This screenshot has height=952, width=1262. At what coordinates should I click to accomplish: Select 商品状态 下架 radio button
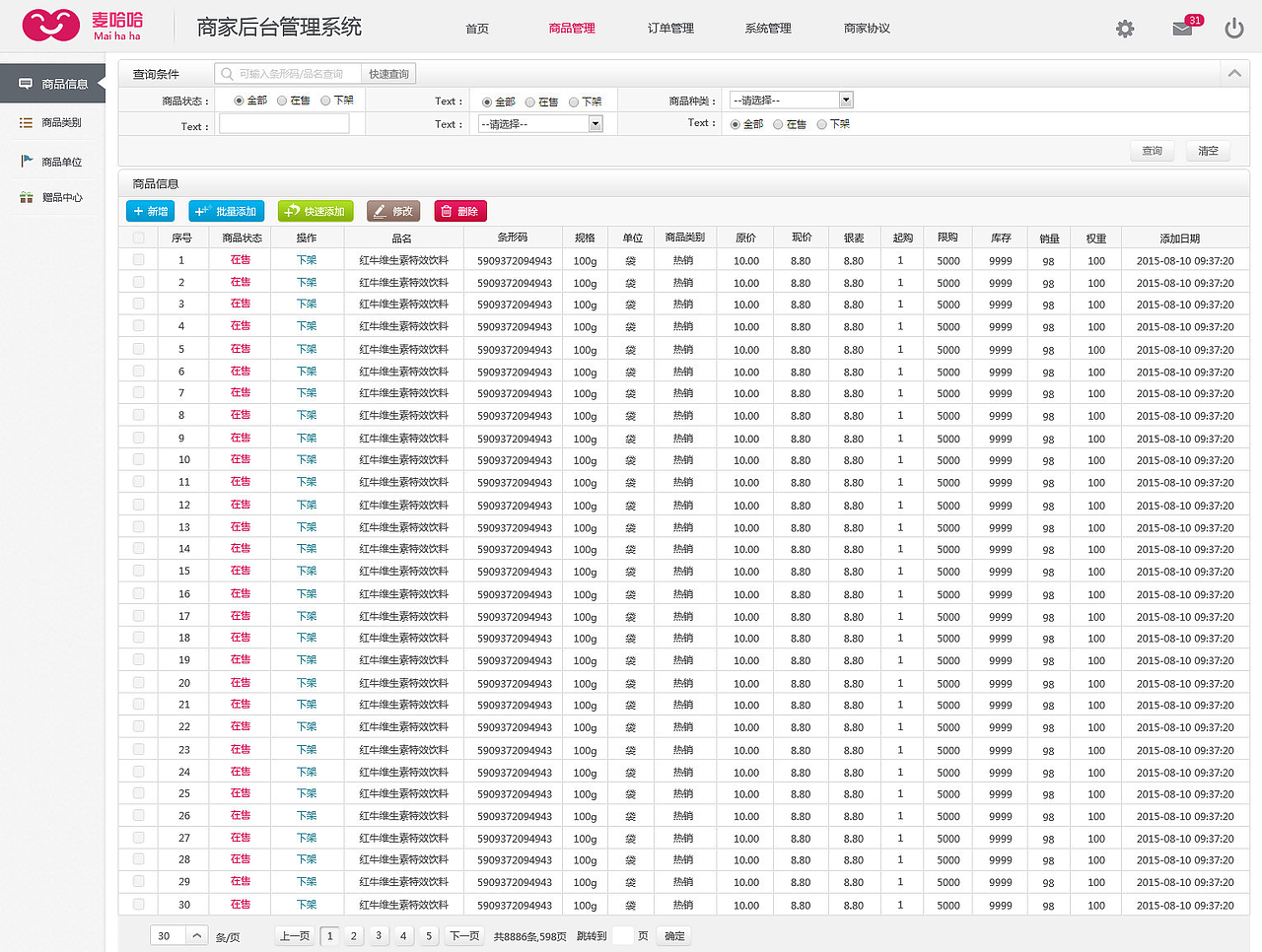click(325, 101)
